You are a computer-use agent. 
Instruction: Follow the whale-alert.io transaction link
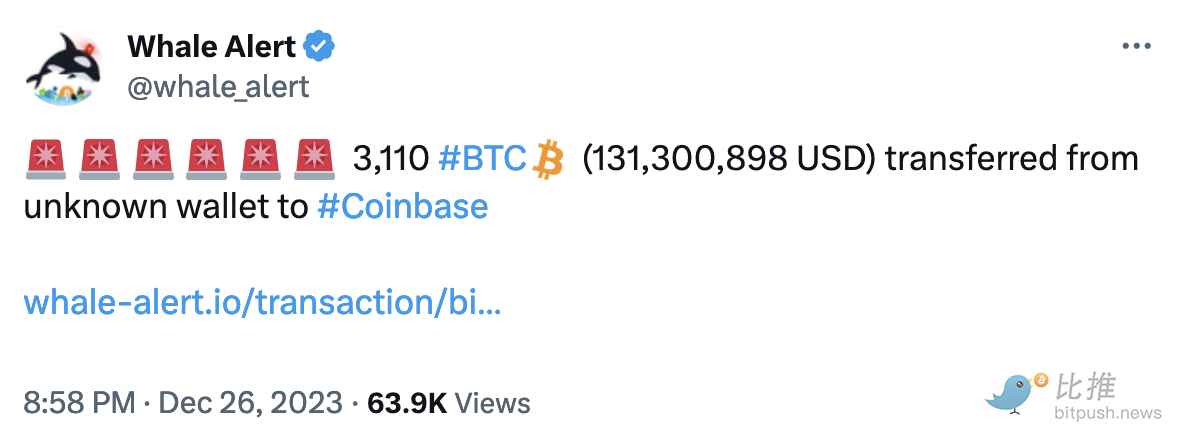coord(262,303)
